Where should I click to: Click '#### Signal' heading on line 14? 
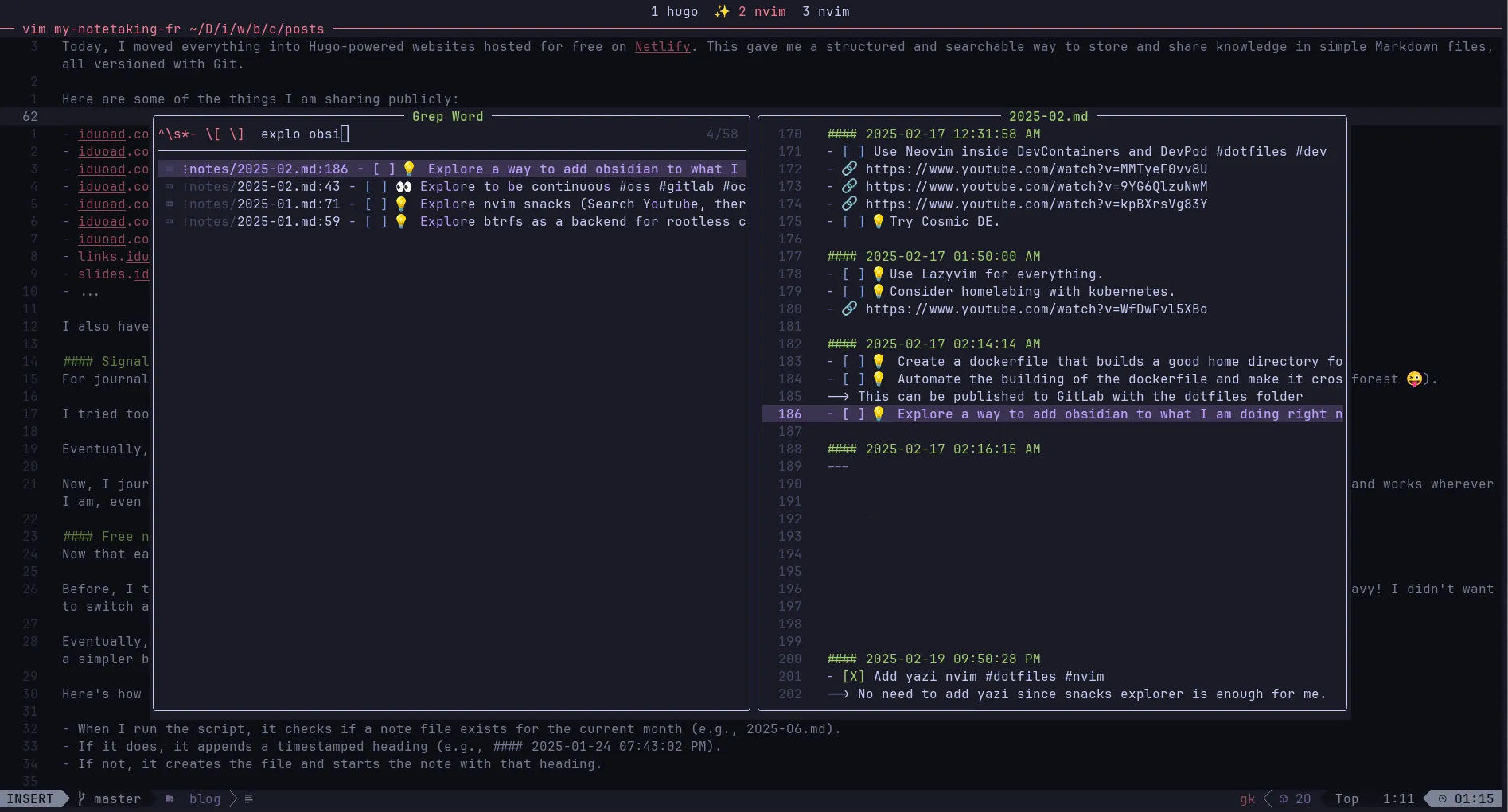(x=106, y=361)
